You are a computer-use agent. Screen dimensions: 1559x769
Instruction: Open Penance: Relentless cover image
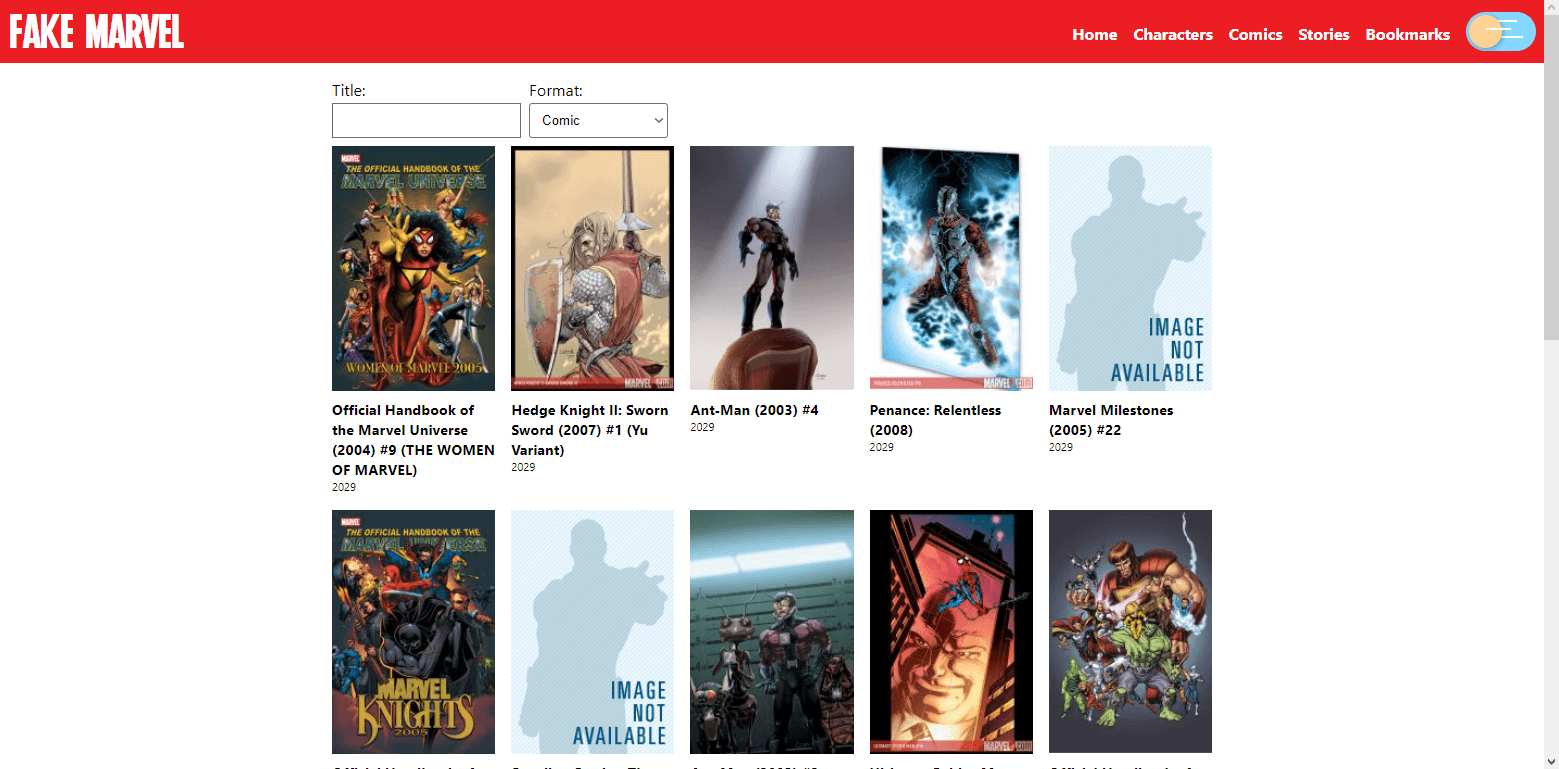coord(951,268)
